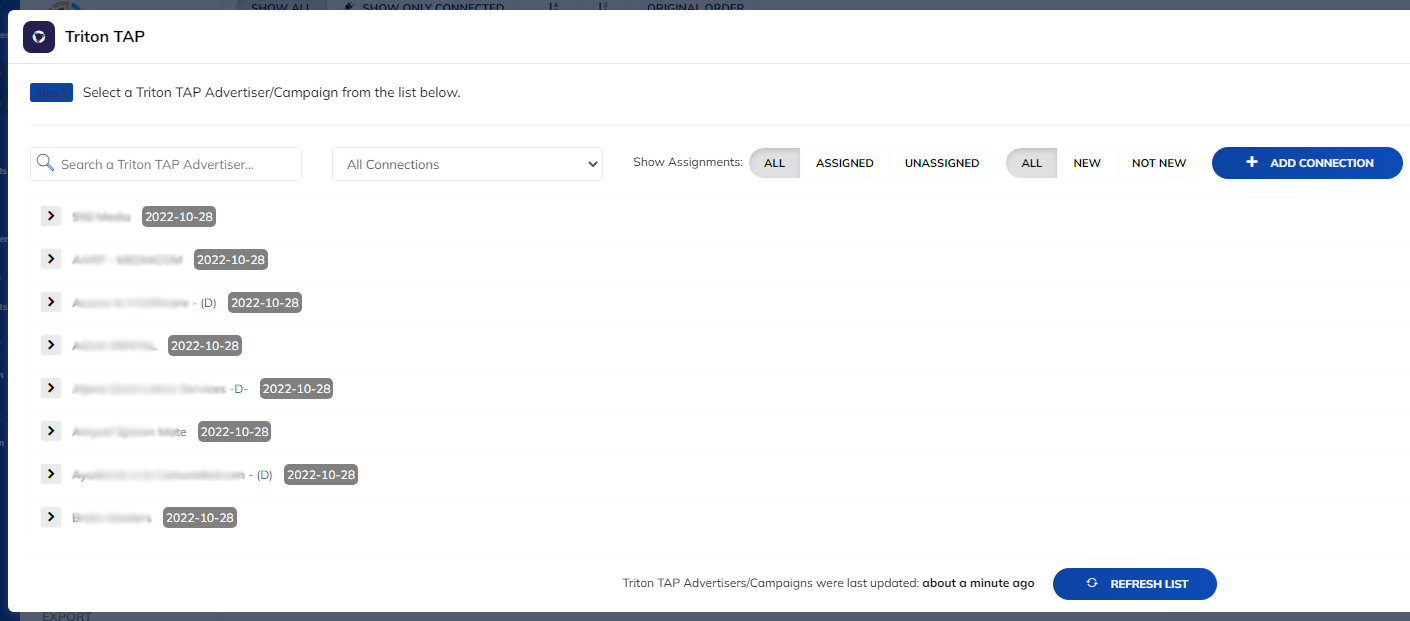Select ALL under Show Assignments
1410x621 pixels.
[x=774, y=163]
